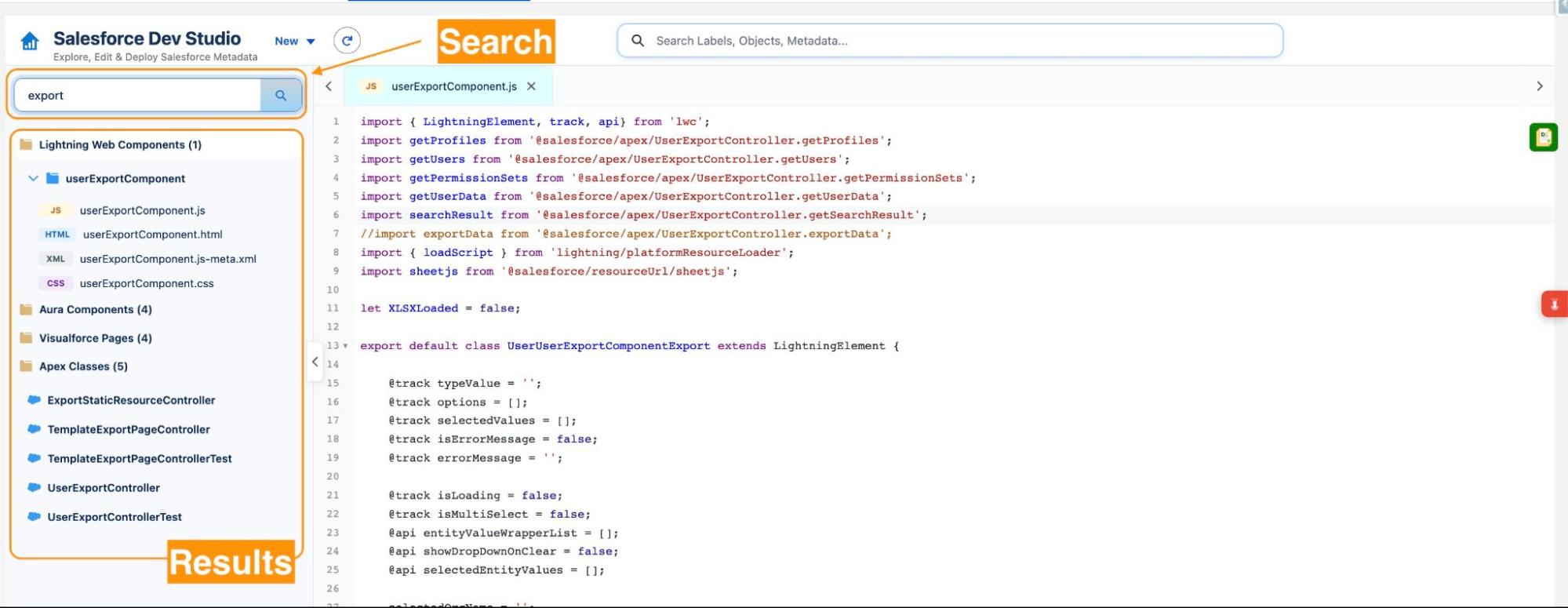1568x608 pixels.
Task: Click the Aura Components folder icon
Action: click(26, 309)
